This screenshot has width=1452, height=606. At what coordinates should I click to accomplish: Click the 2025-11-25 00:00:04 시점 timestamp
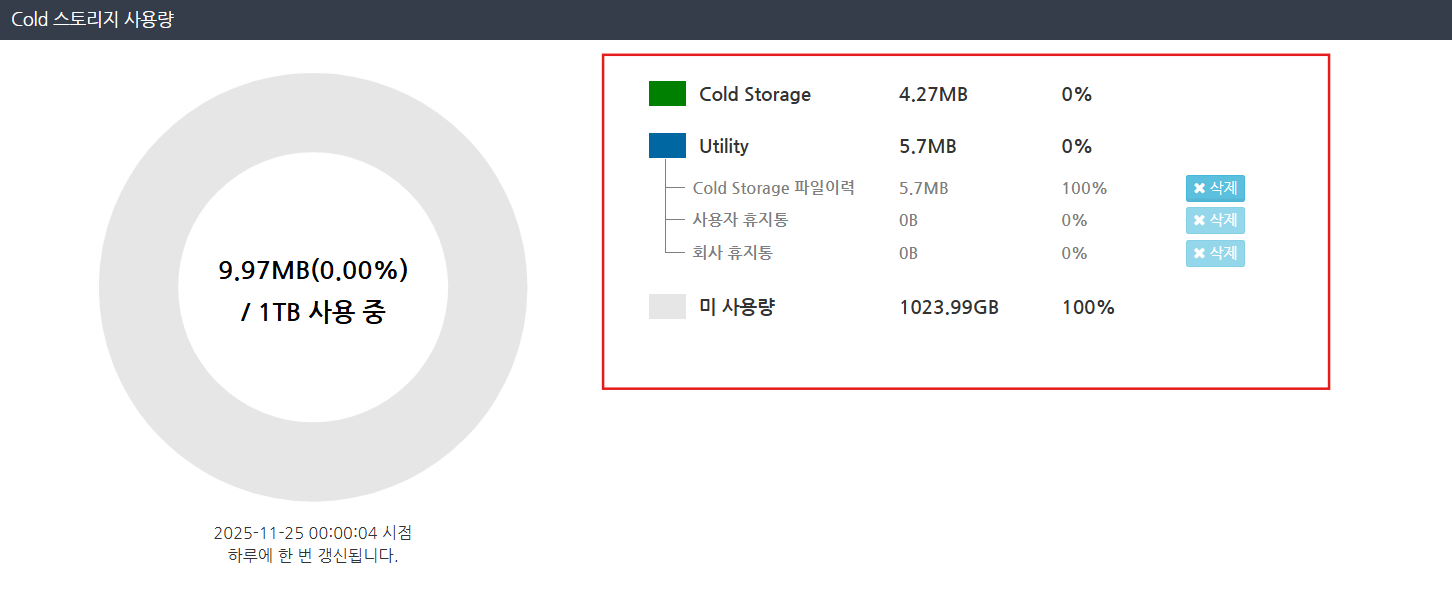[x=313, y=533]
